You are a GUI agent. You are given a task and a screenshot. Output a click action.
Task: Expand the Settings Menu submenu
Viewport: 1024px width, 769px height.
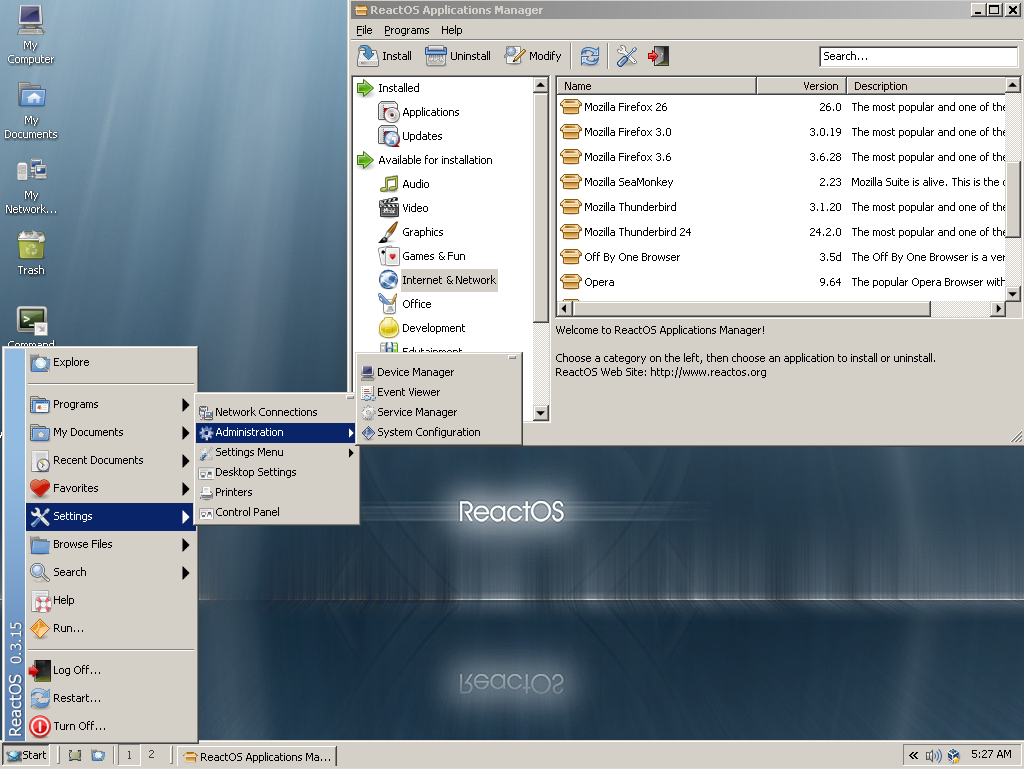click(250, 452)
